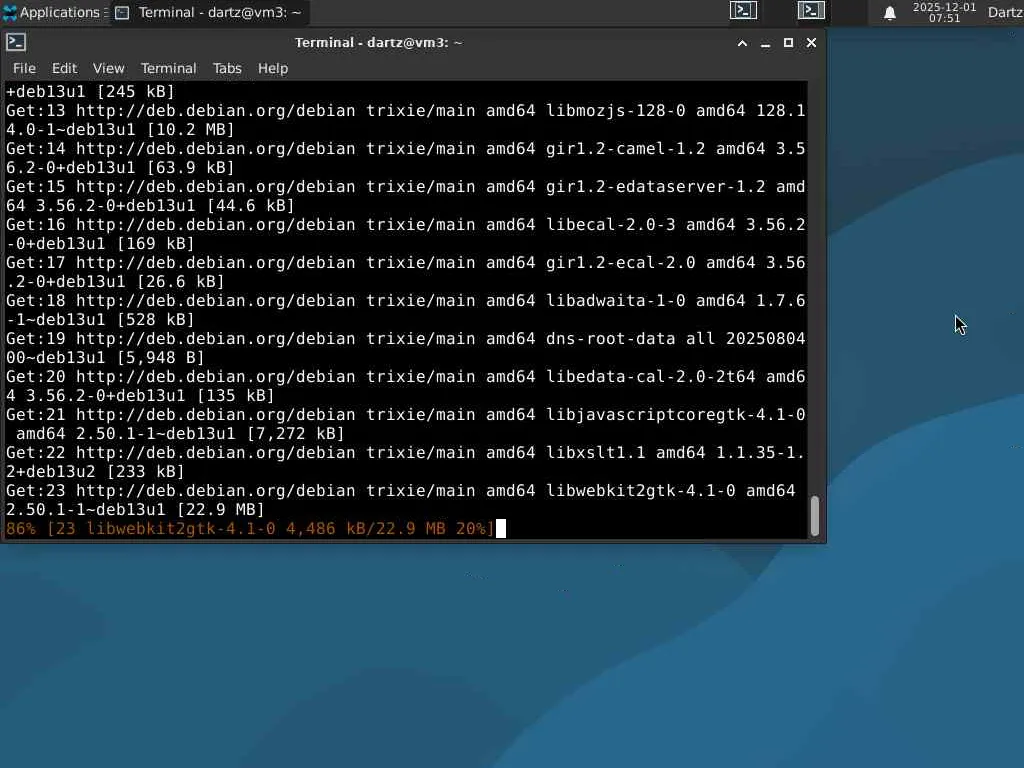Image resolution: width=1024 pixels, height=768 pixels.
Task: Click the download progress line at 86%
Action: click(250, 528)
